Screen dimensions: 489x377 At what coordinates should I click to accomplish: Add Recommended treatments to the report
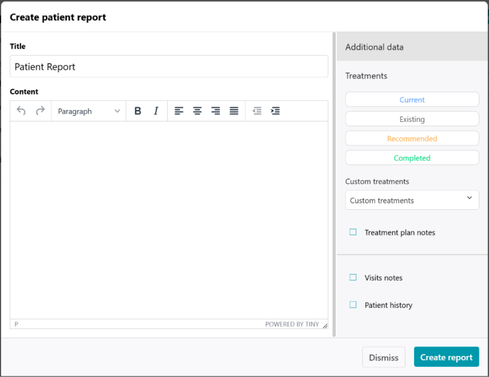pos(412,138)
